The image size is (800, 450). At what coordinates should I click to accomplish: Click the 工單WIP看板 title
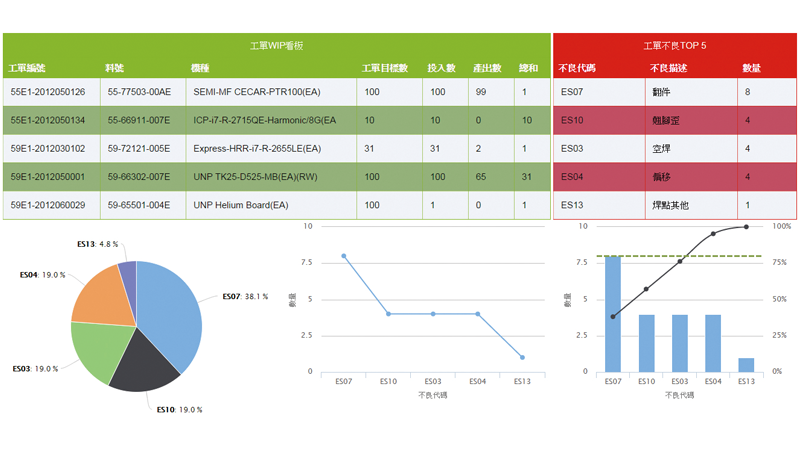tap(277, 46)
